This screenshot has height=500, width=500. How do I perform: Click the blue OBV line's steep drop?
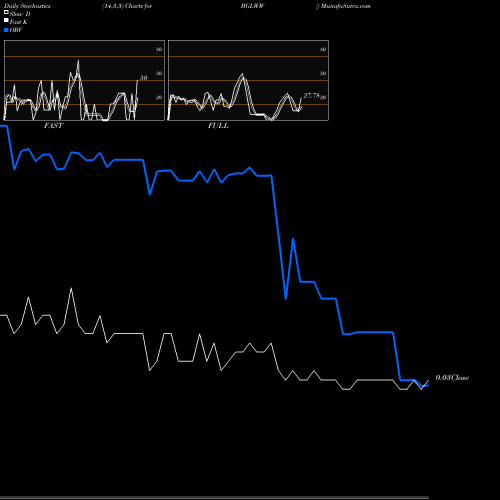[x=279, y=233]
